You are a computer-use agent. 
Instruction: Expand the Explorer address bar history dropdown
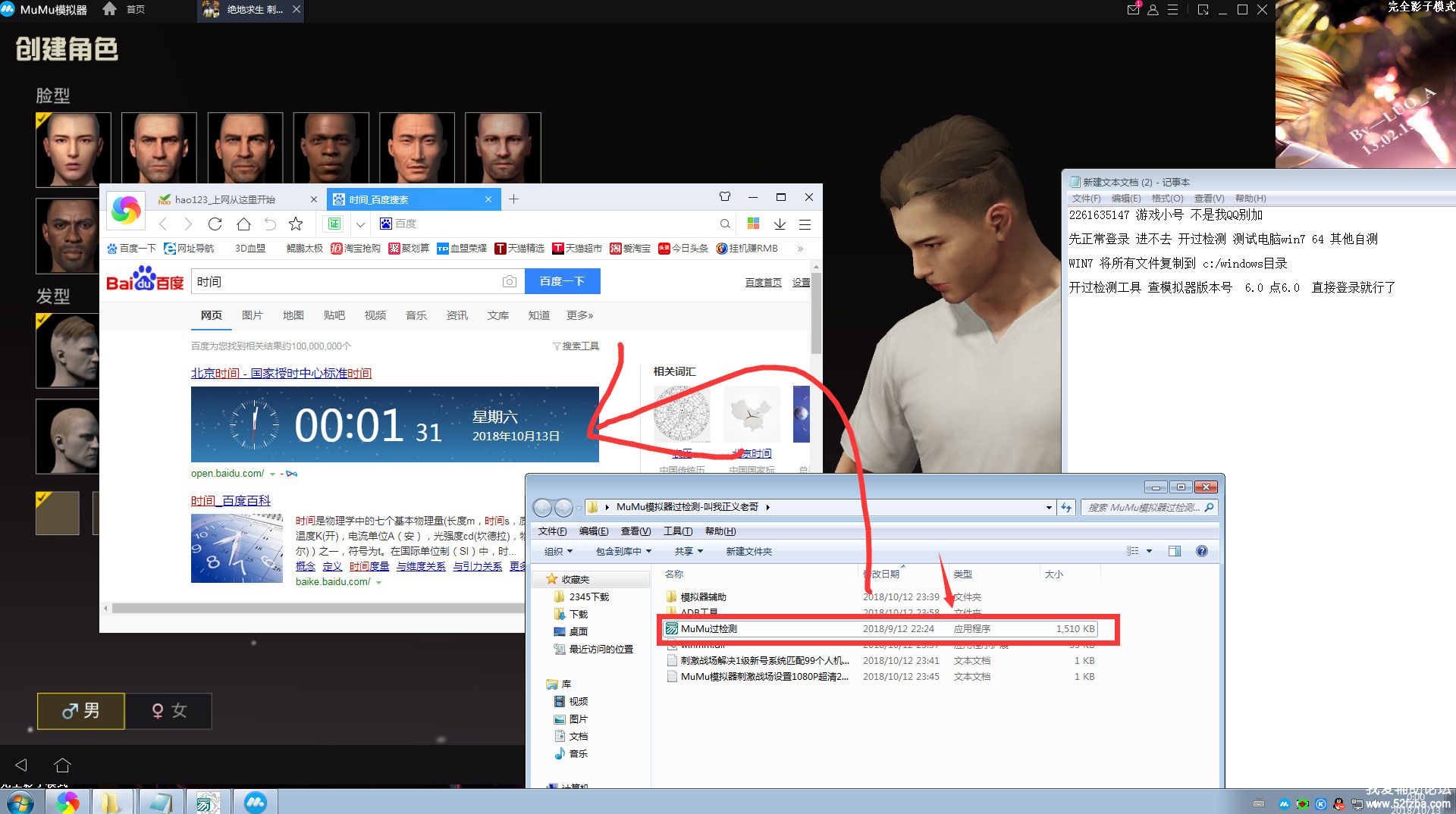pyautogui.click(x=1049, y=507)
